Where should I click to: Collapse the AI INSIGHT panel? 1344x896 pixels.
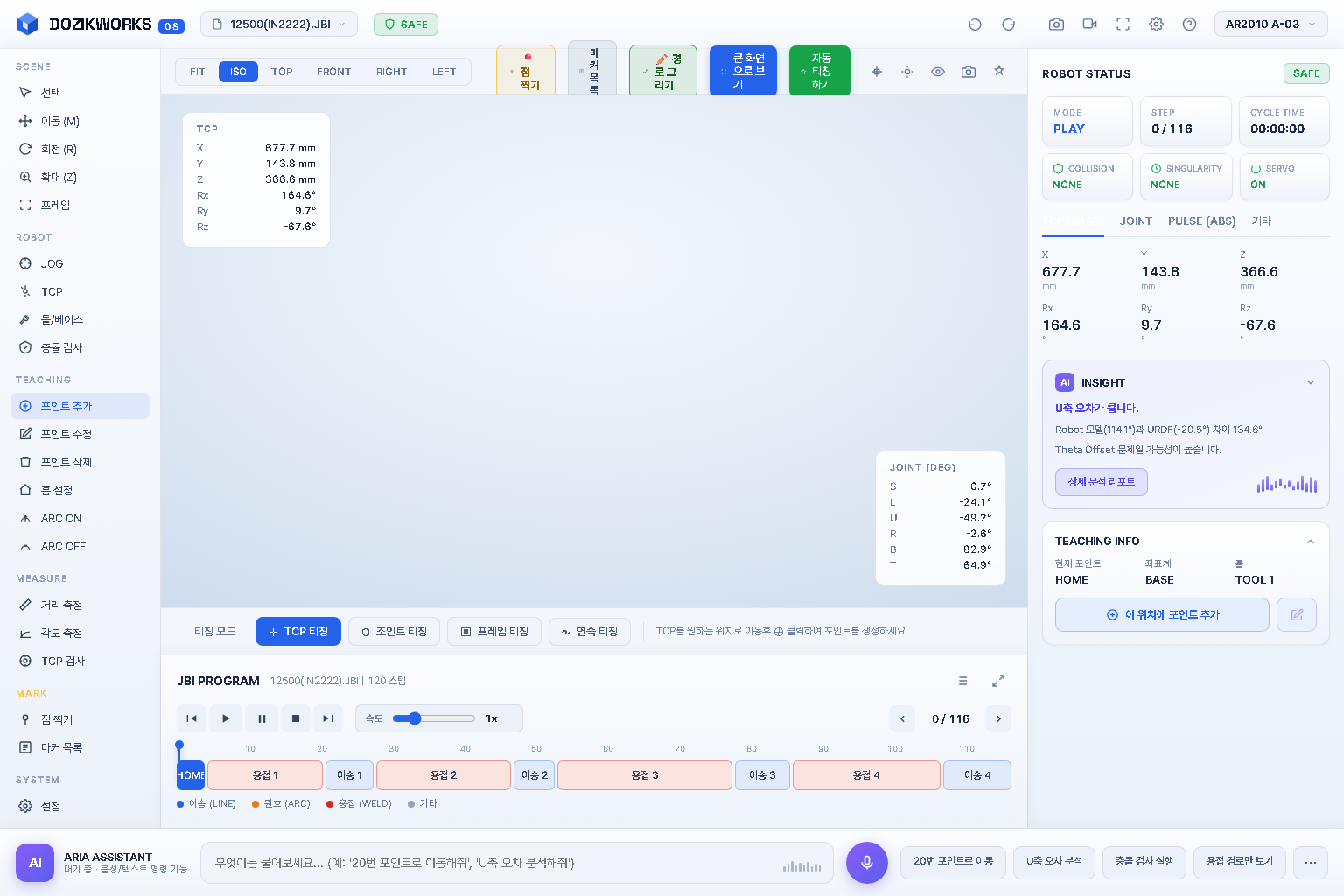[x=1310, y=382]
